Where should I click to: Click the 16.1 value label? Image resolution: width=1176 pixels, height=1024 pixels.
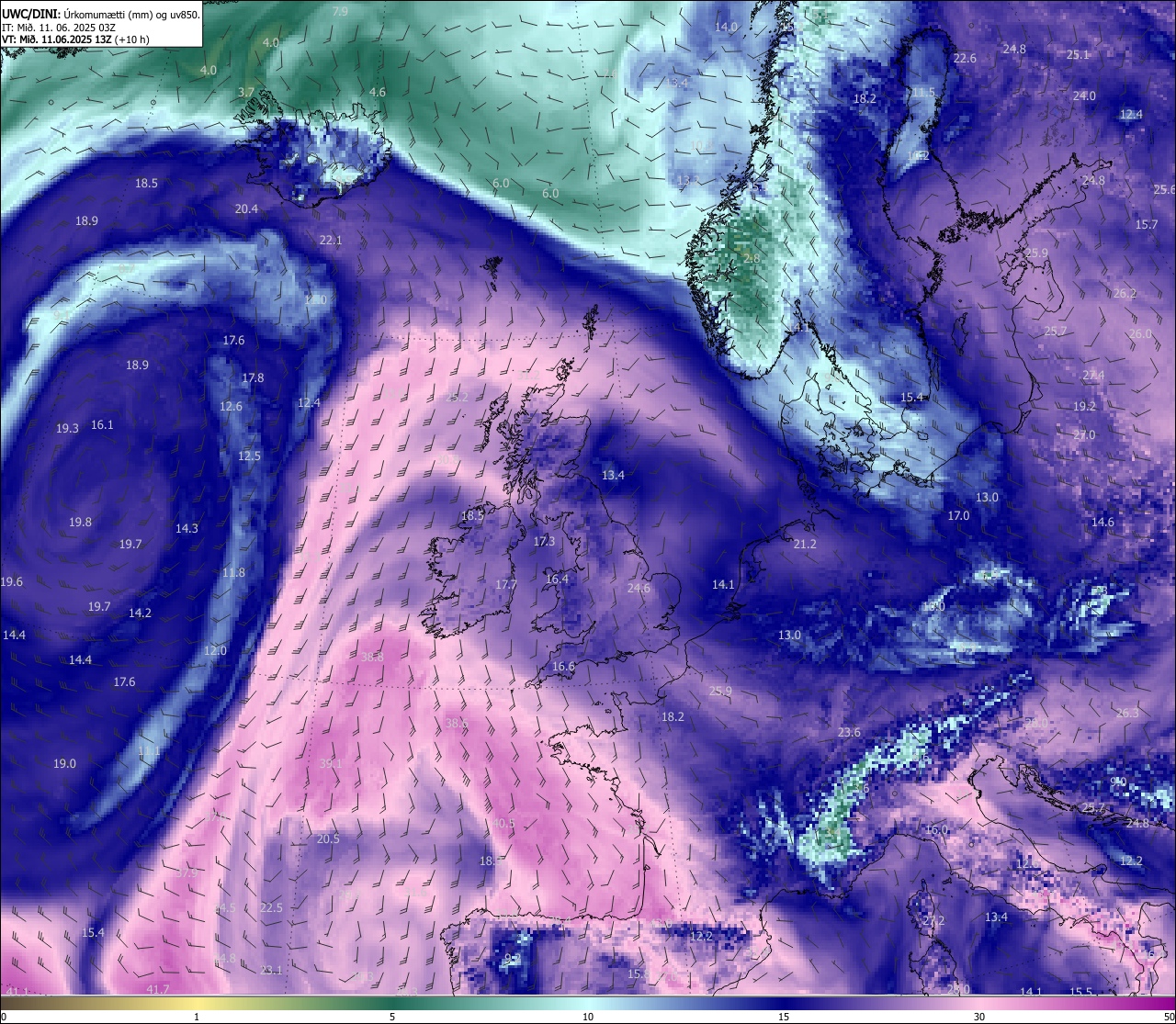(x=102, y=425)
